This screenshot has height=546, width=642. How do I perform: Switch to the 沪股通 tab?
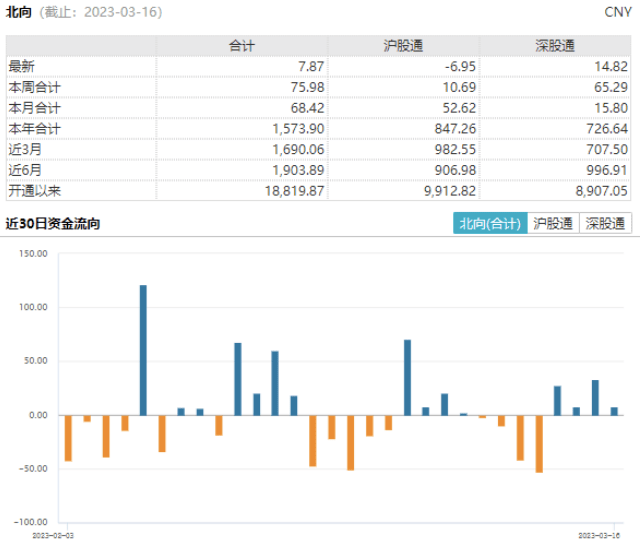coord(553,223)
